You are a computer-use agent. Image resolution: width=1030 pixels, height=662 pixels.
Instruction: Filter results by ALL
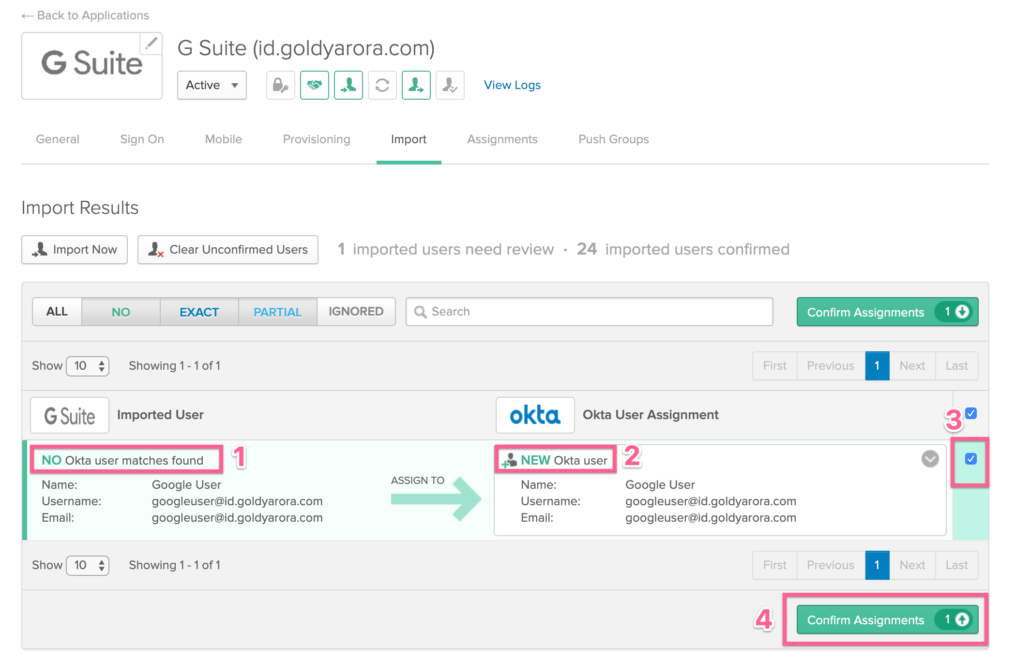tap(57, 312)
